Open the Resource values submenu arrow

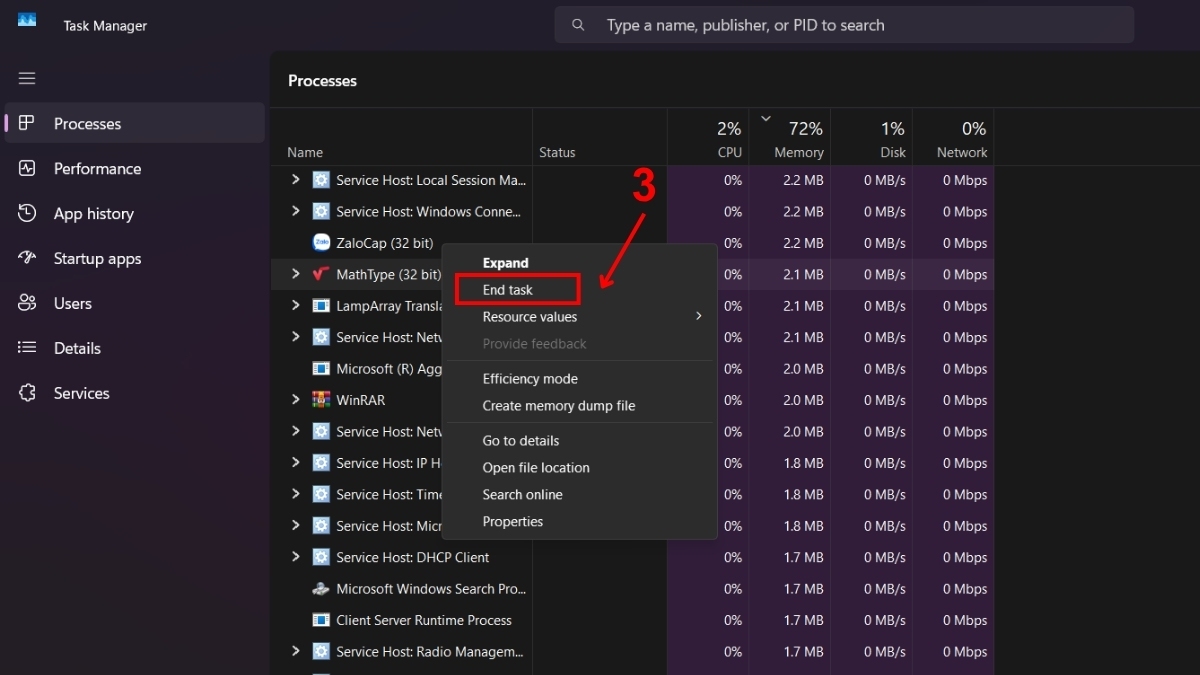(x=699, y=316)
